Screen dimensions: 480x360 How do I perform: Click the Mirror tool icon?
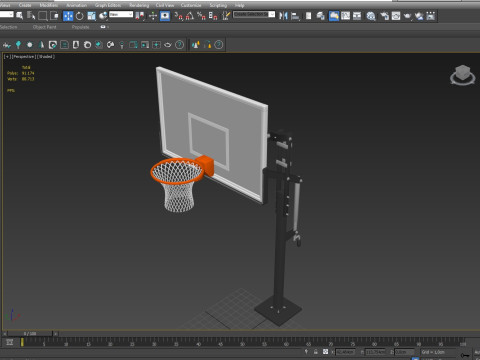pos(283,16)
